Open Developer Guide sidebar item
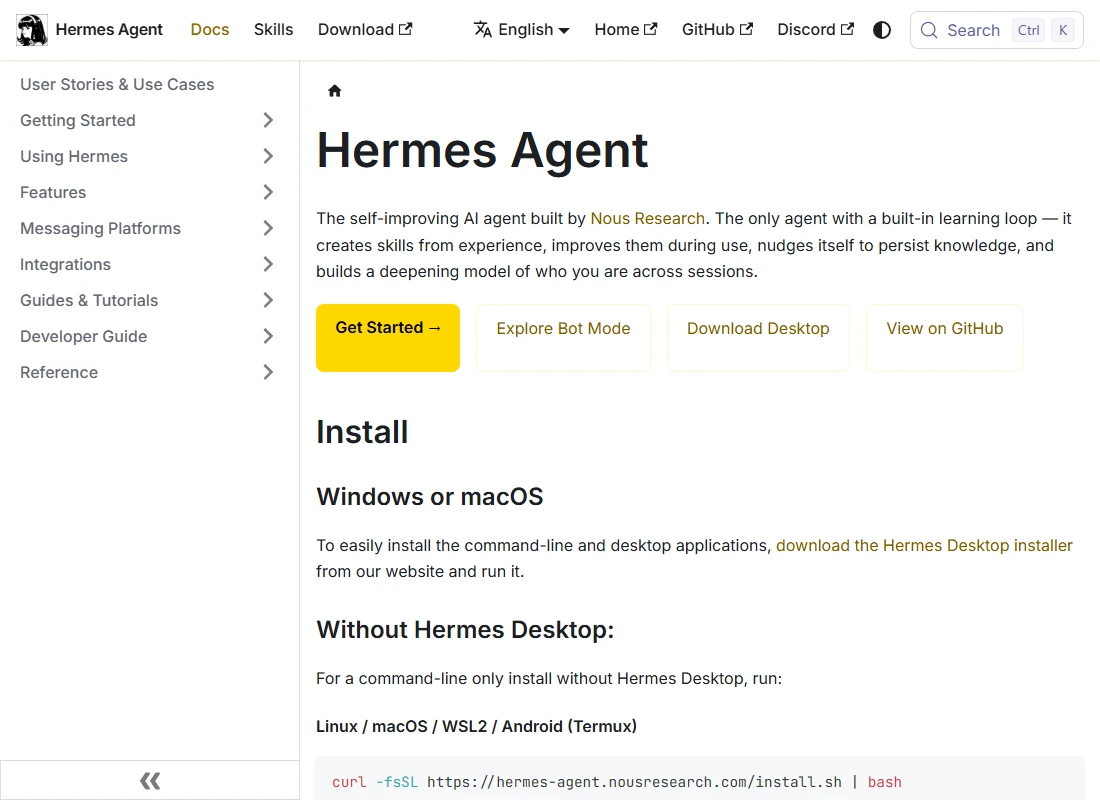Viewport: 1100px width, 800px height. [83, 336]
